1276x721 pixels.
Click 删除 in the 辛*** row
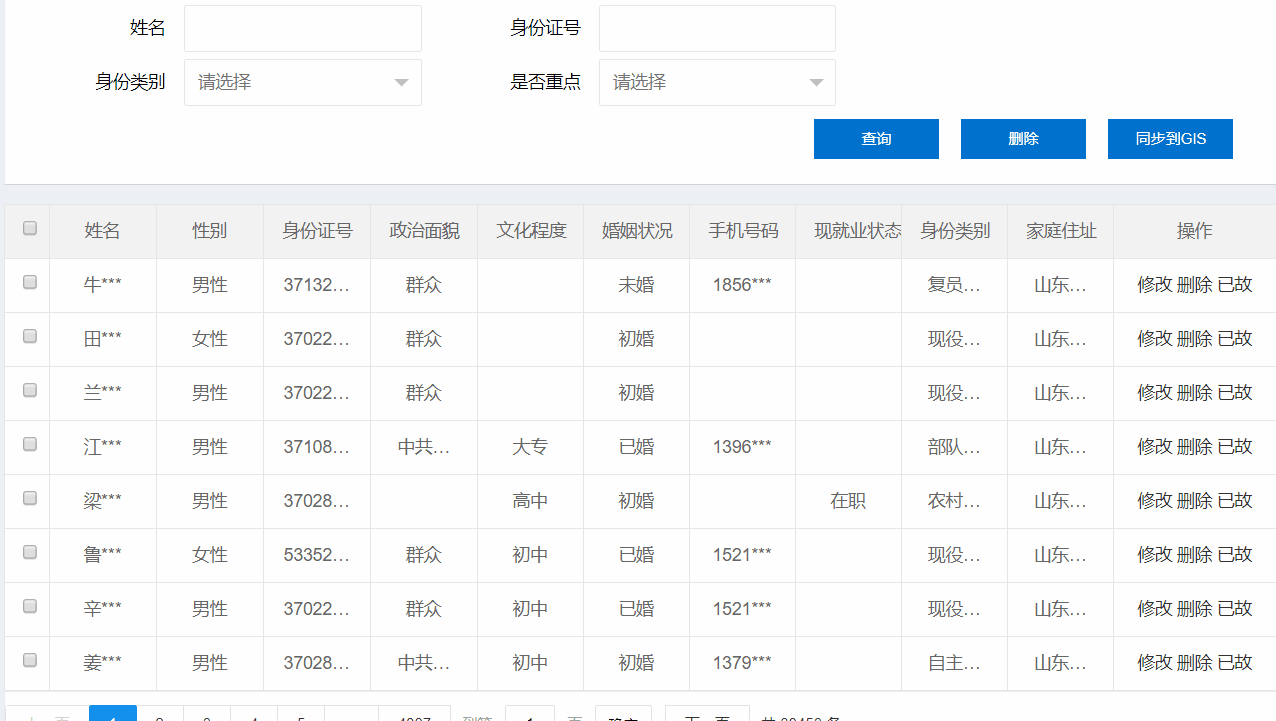[x=1194, y=609]
